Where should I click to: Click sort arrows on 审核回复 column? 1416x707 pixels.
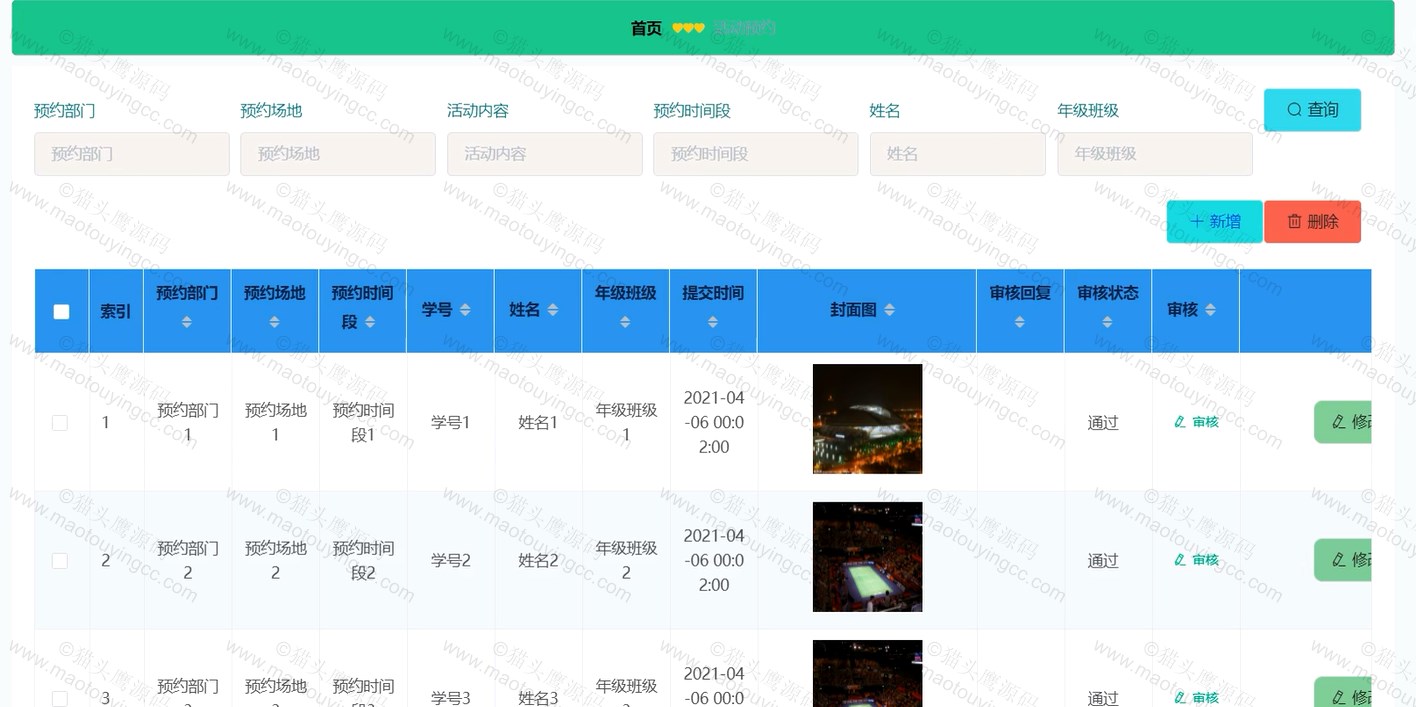(x=1020, y=322)
